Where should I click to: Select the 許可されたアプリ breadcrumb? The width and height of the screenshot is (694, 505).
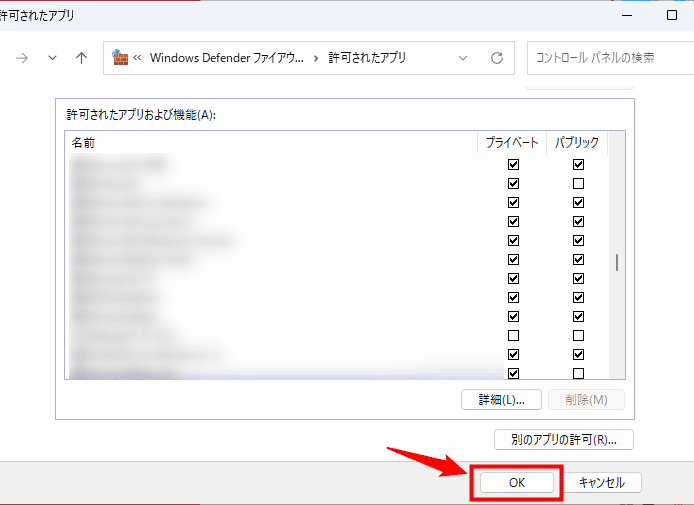point(367,58)
